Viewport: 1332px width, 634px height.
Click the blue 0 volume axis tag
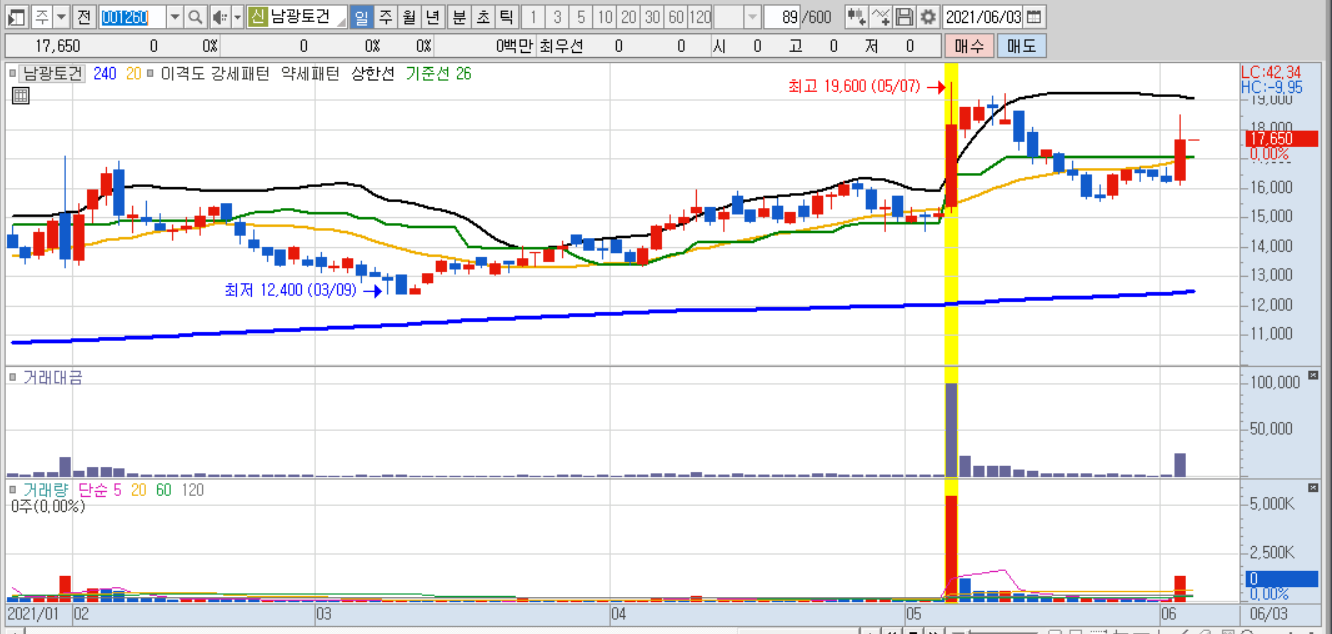(x=1282, y=579)
